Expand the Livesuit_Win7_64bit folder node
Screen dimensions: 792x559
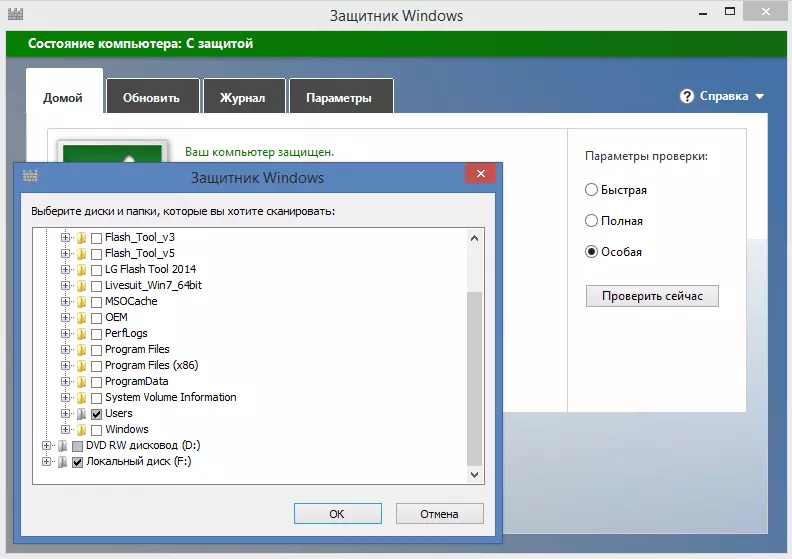pyautogui.click(x=65, y=285)
